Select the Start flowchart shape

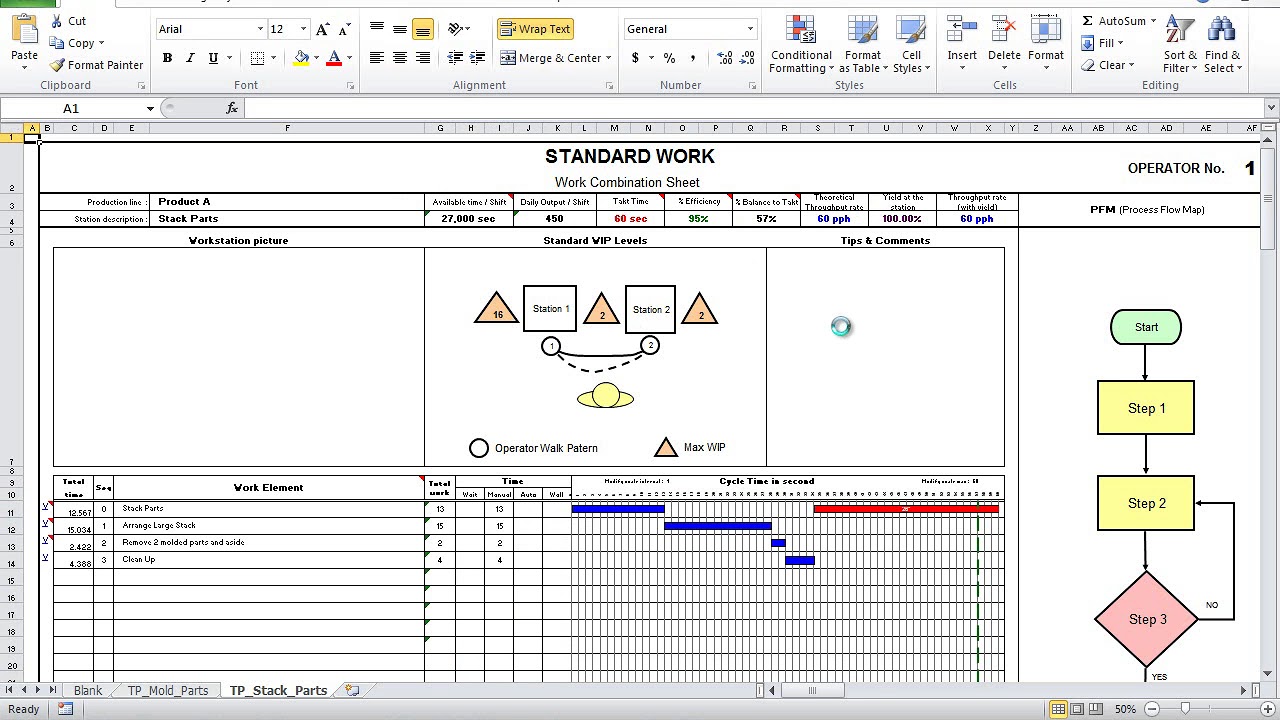[1146, 327]
